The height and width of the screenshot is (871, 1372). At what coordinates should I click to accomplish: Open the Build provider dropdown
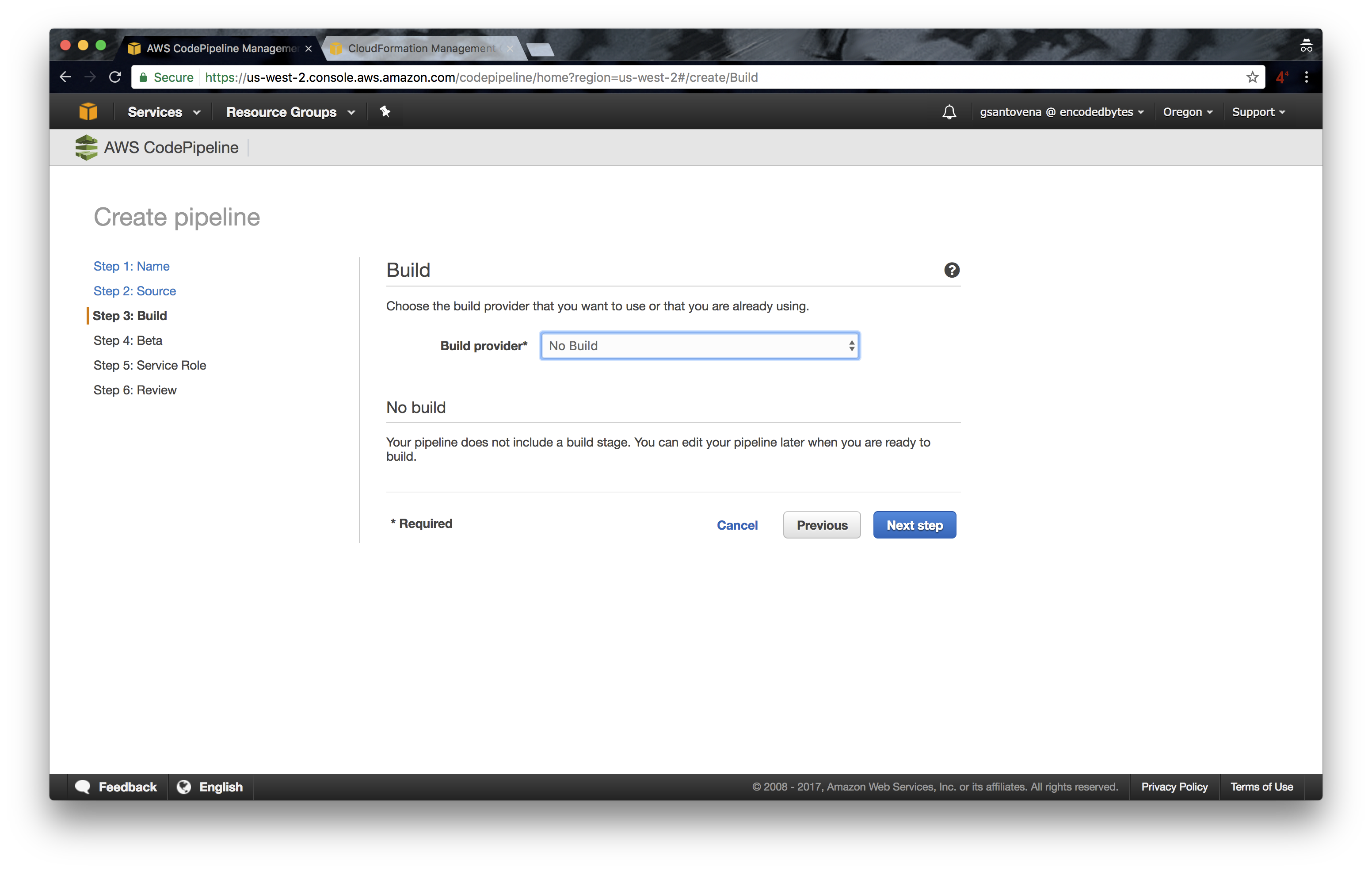pyautogui.click(x=700, y=346)
